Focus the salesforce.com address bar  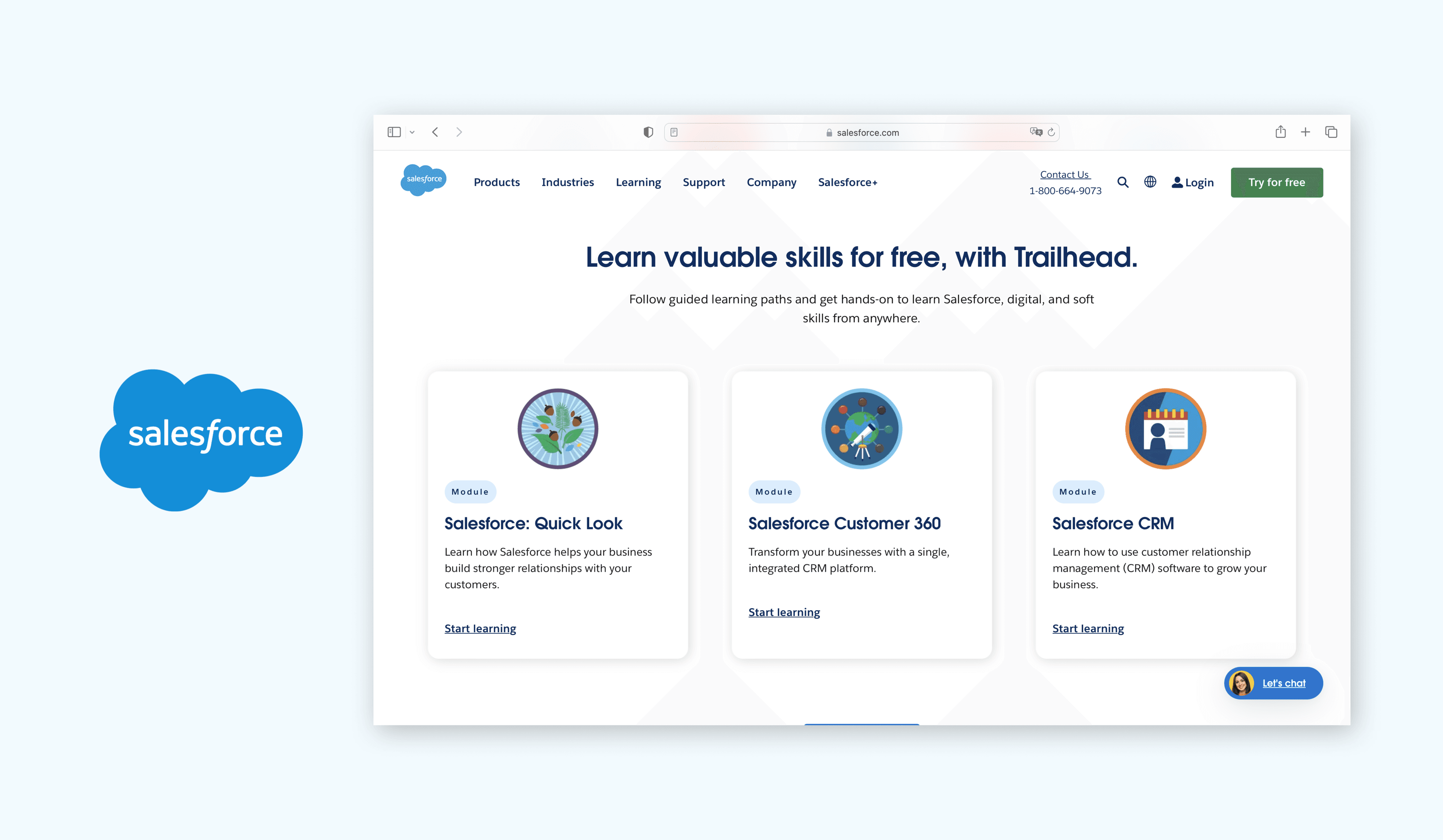(861, 132)
